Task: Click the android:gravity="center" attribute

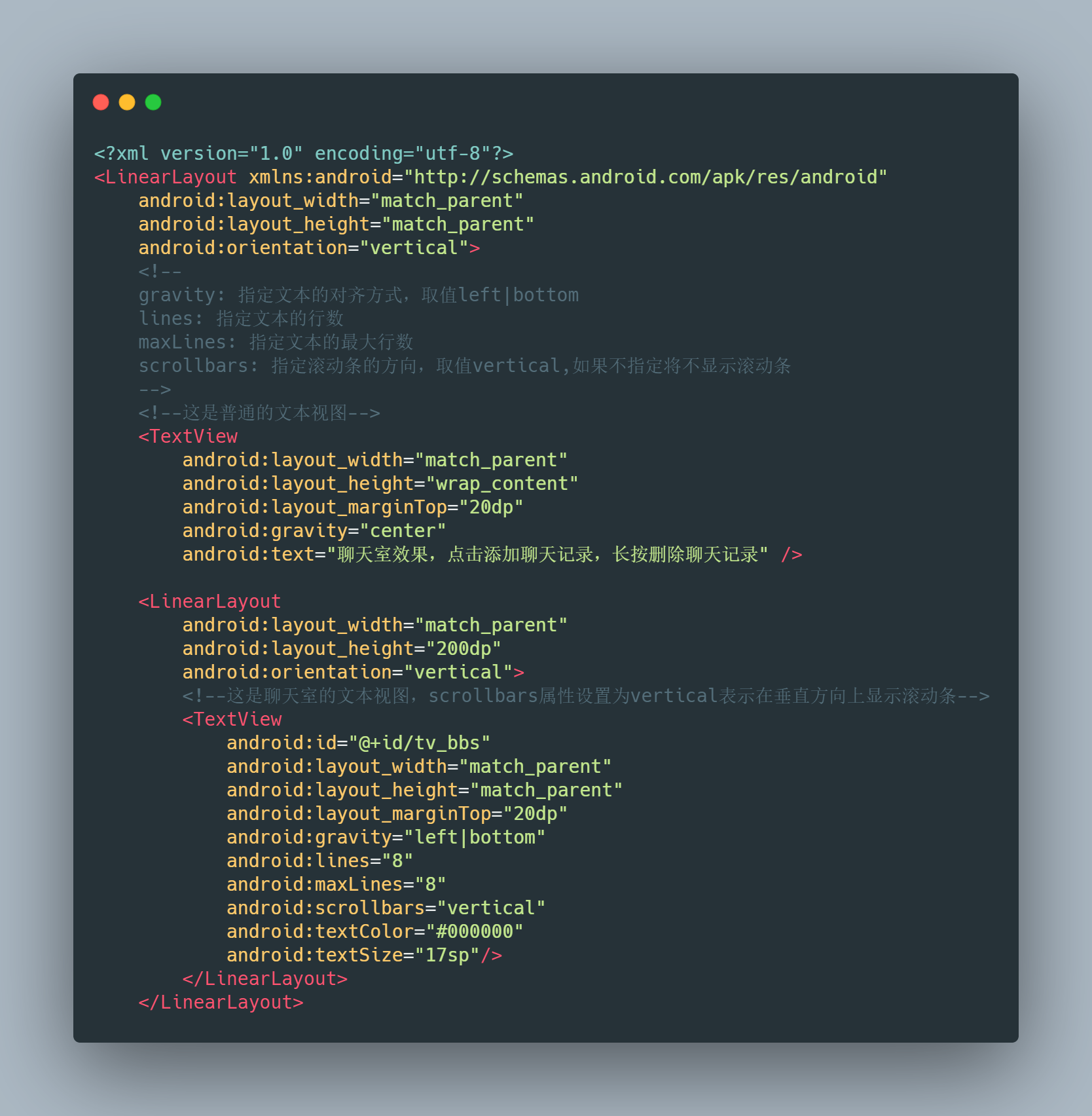Action: coord(314,530)
